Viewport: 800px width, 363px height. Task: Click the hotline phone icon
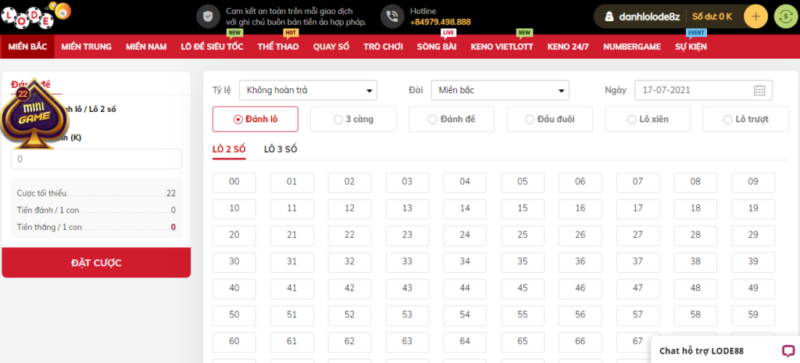[x=392, y=16]
